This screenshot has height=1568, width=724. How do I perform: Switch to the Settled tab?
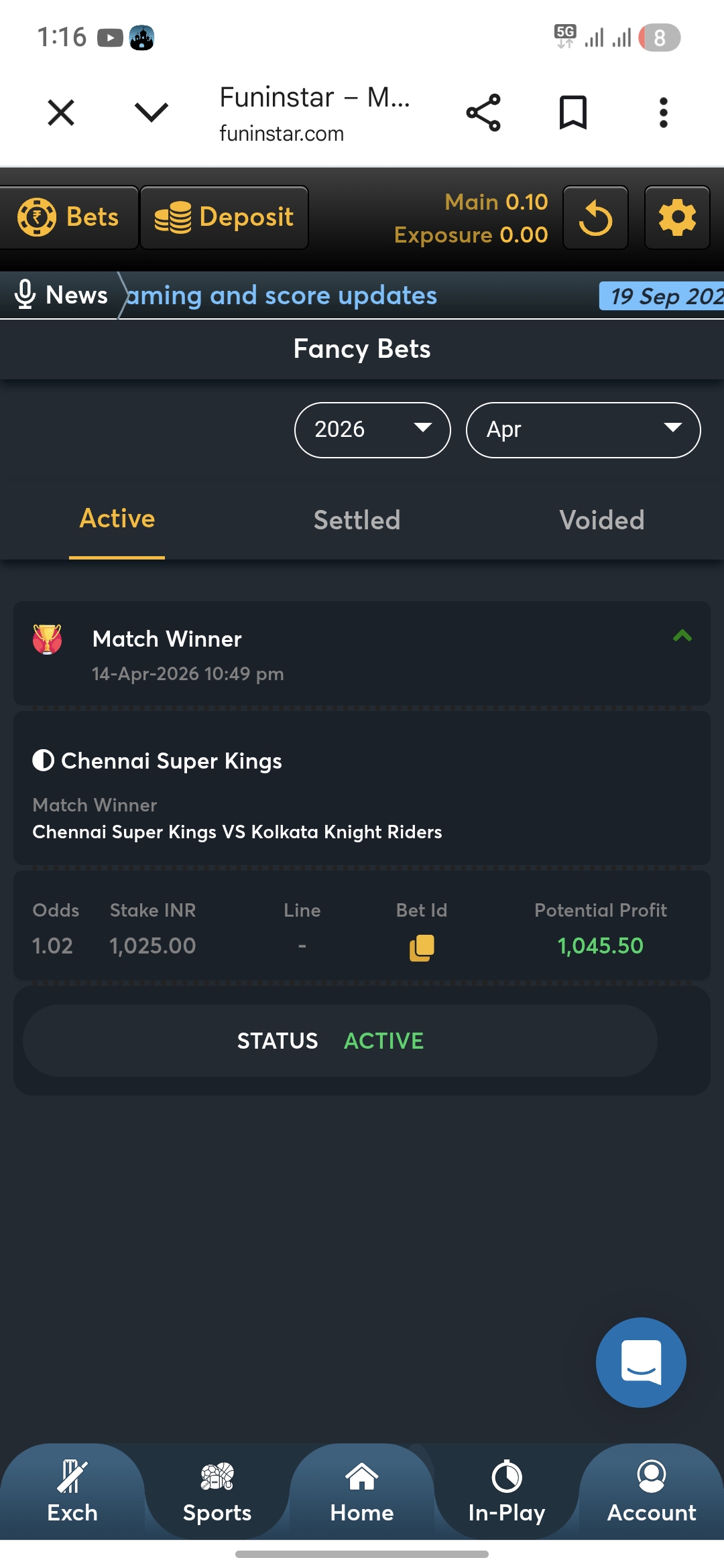click(x=357, y=520)
